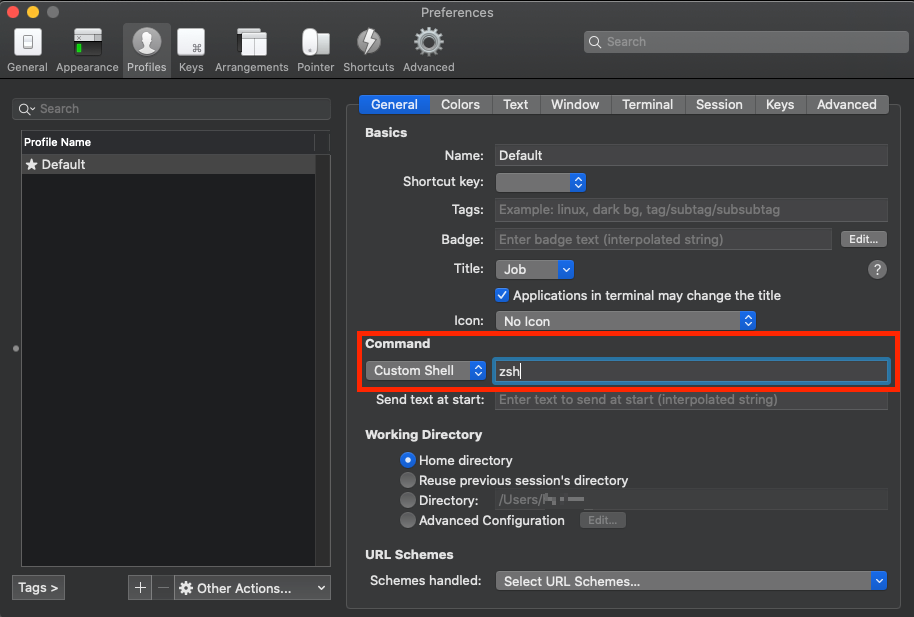The image size is (914, 617).
Task: Open the Appearance preferences pane
Action: tap(87, 48)
